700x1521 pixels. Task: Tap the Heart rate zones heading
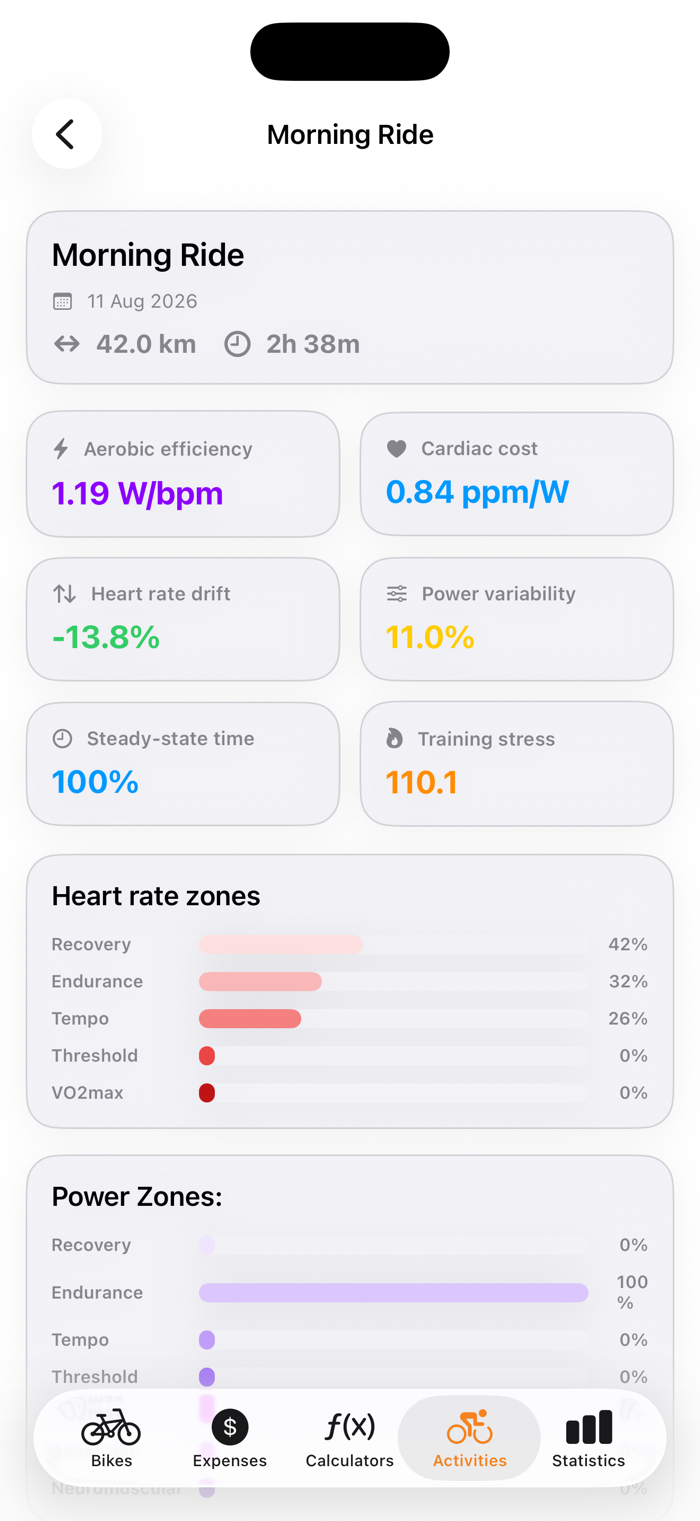coord(156,896)
